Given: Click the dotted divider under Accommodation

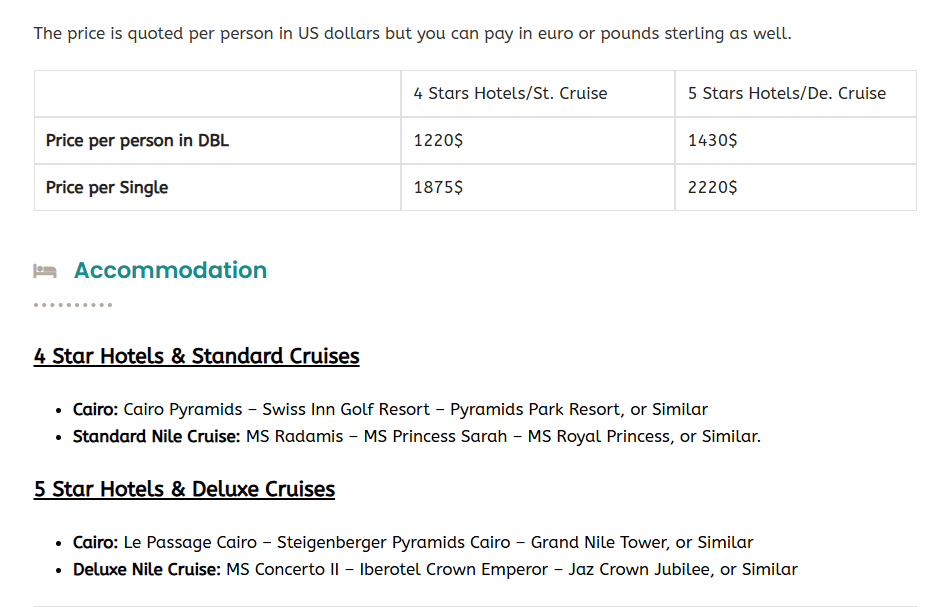Looking at the screenshot, I should tap(73, 305).
